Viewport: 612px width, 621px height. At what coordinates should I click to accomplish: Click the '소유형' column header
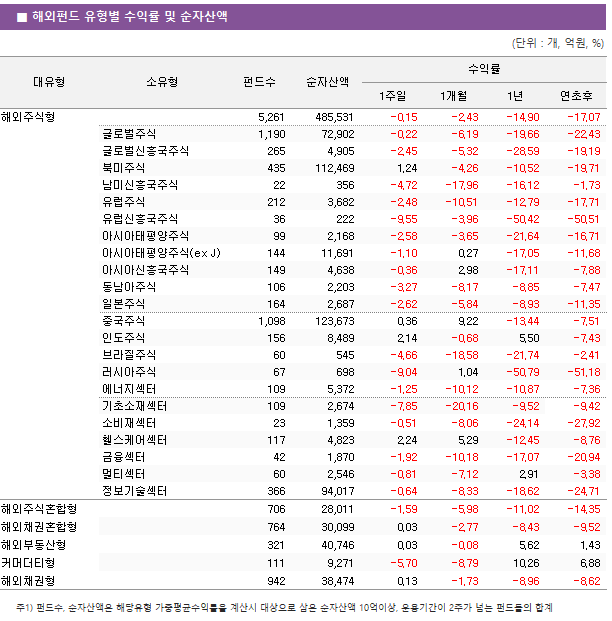(x=162, y=82)
